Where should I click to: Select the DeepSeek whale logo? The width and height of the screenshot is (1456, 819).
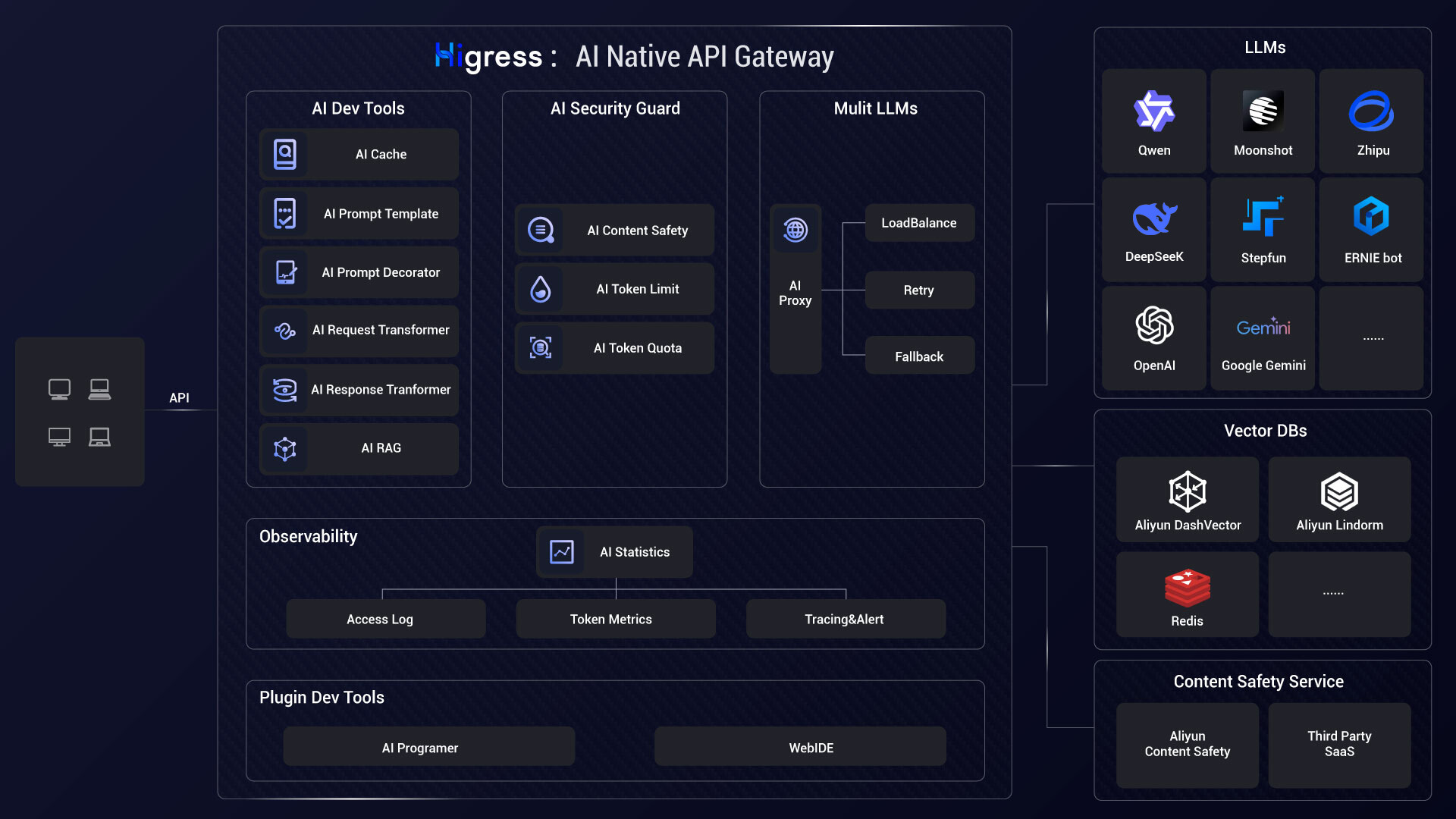(1153, 219)
